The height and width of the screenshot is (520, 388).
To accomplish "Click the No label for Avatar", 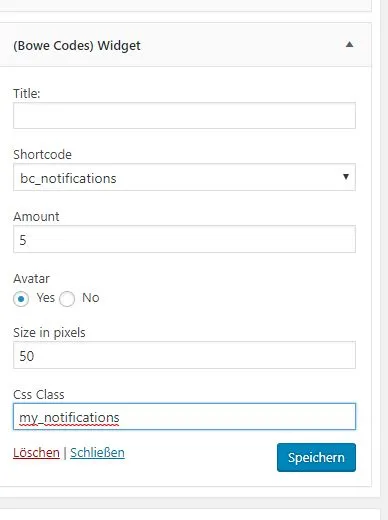I will [x=91, y=298].
